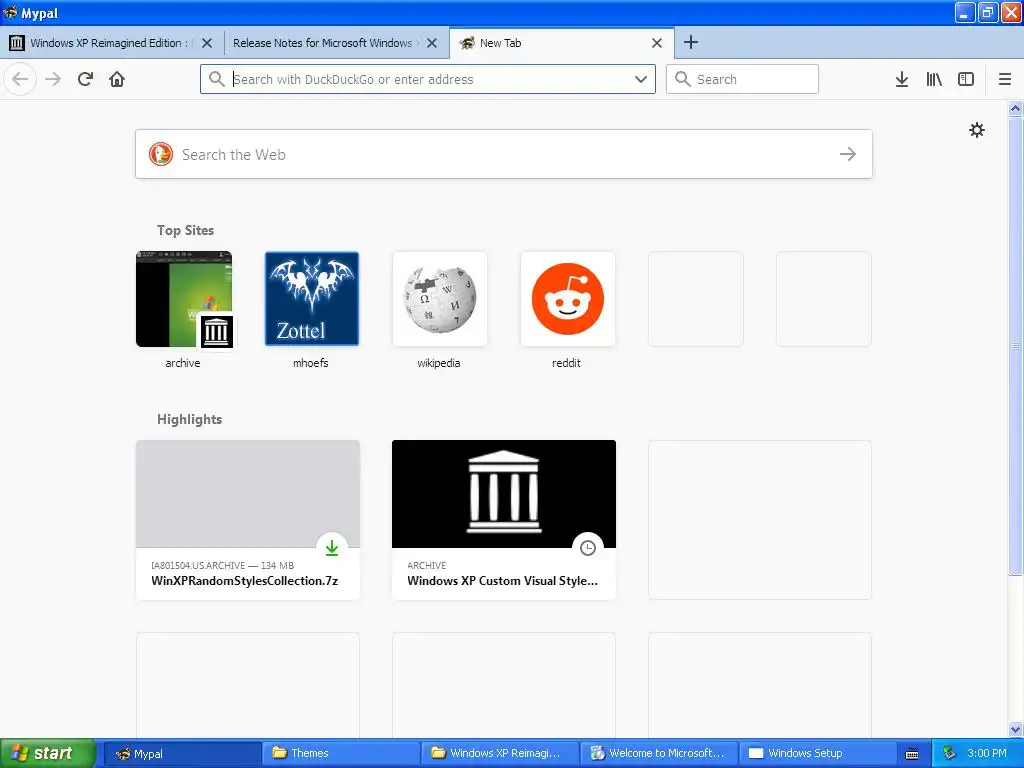Go back using the back arrow
Viewport: 1024px width, 768px height.
click(20, 79)
